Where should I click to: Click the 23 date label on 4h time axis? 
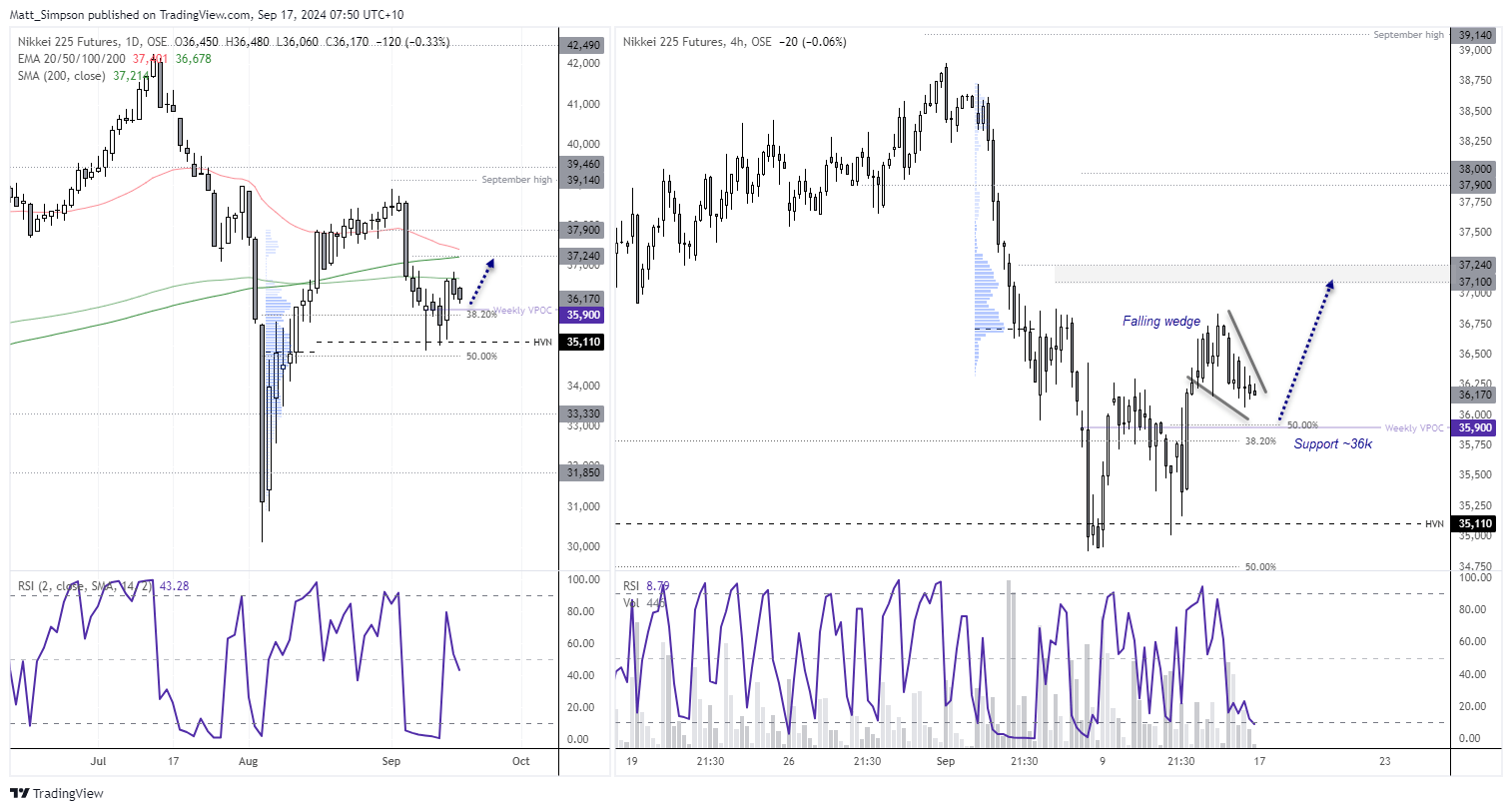tap(1384, 761)
